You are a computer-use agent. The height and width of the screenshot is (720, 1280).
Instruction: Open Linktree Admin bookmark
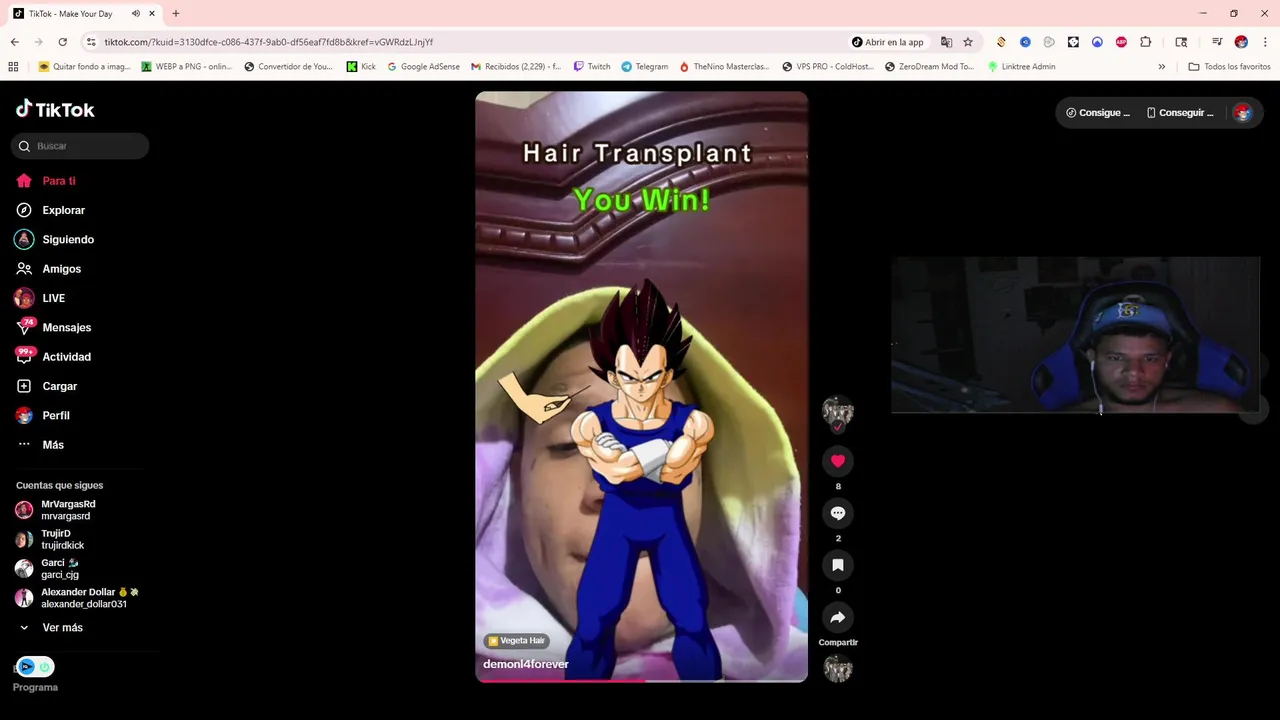tap(1021, 67)
